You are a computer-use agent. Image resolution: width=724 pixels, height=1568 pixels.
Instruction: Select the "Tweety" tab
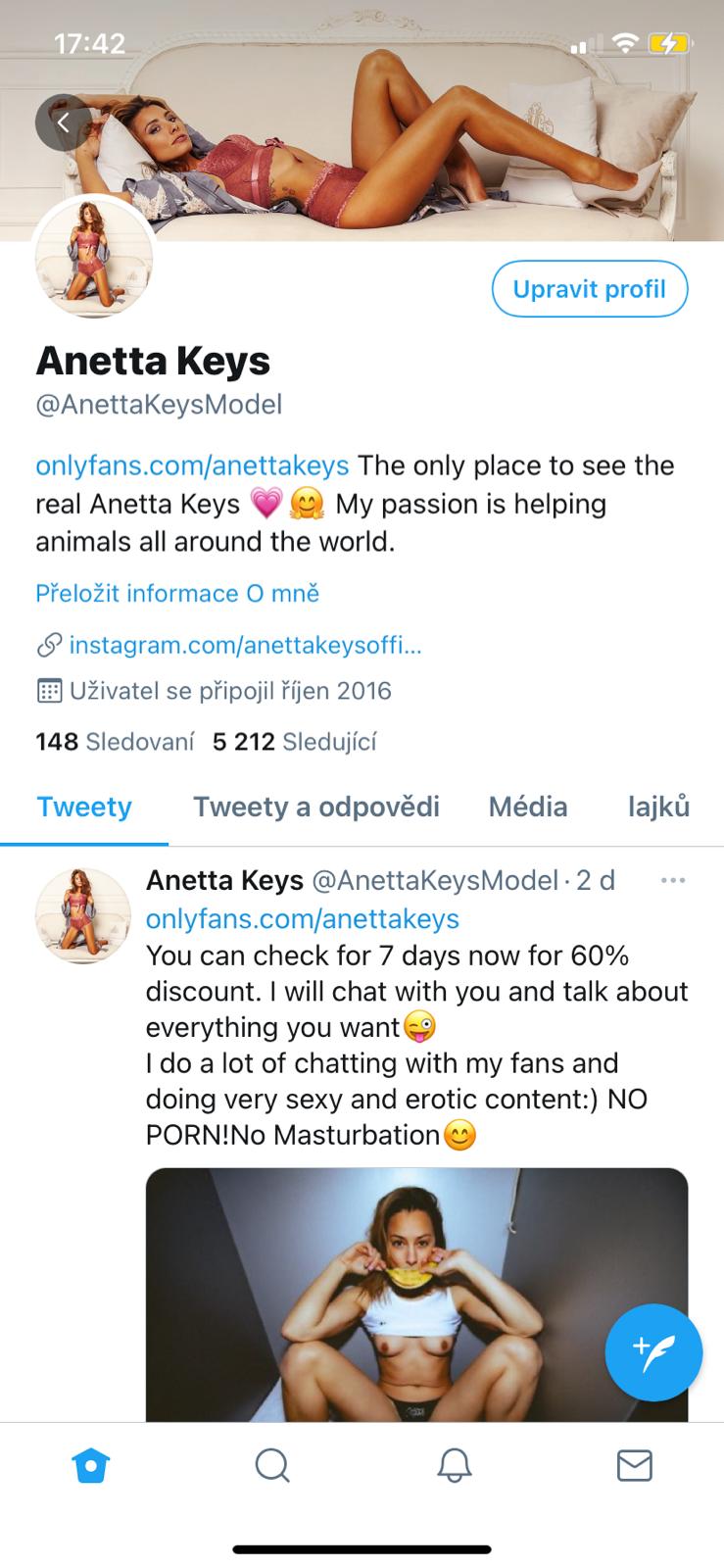(84, 807)
